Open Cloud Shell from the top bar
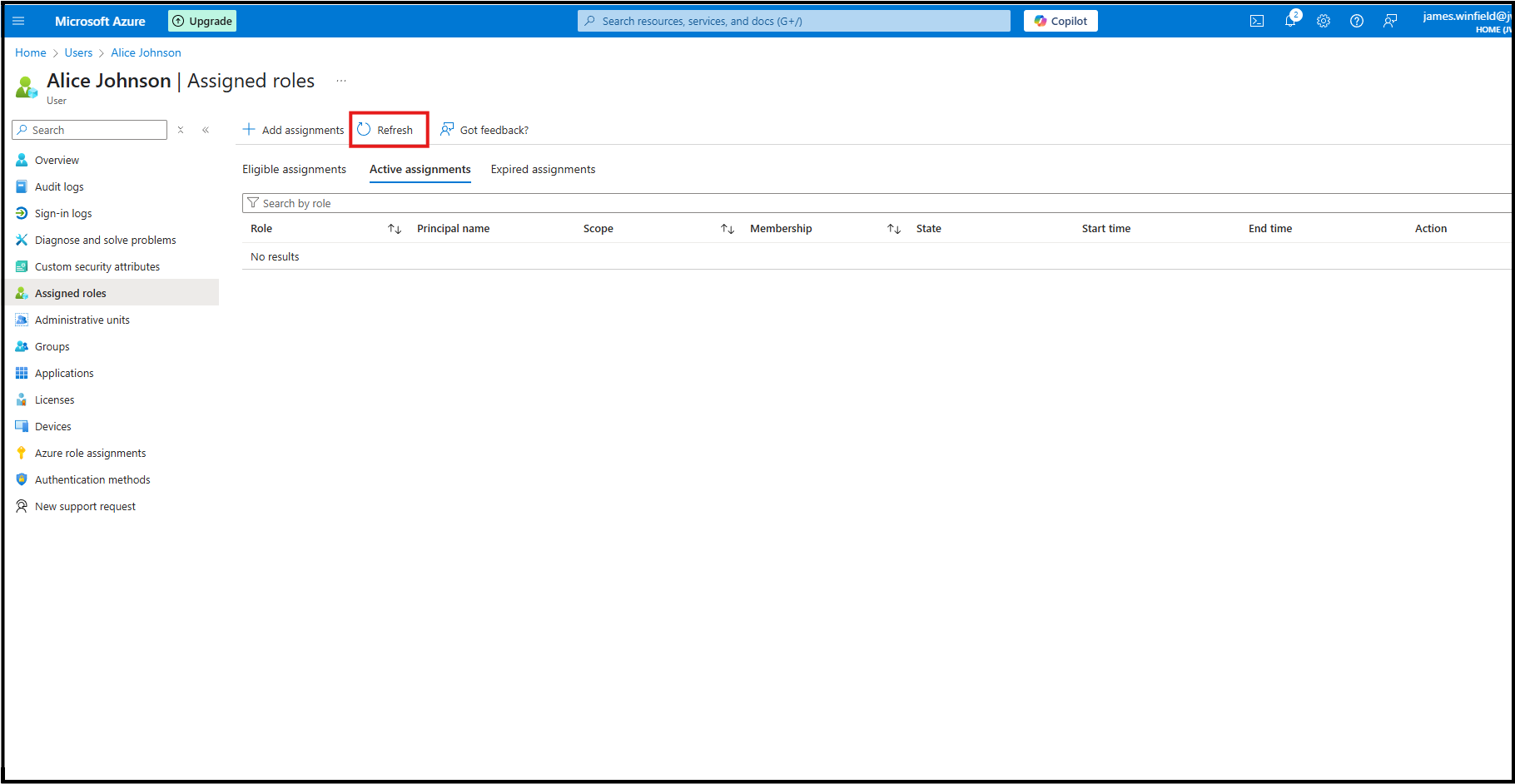Screen dimensions: 1515x784 (x=1257, y=21)
